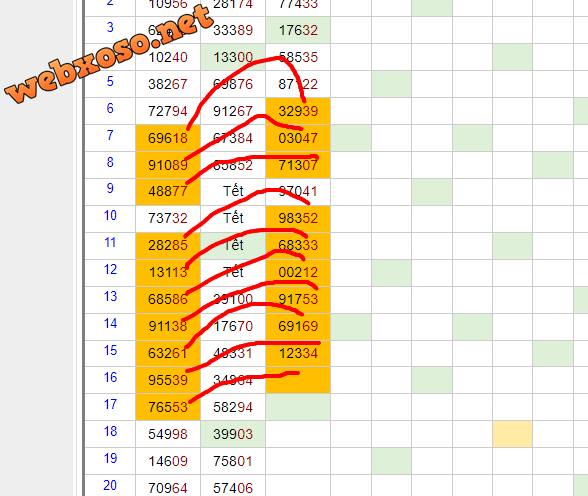
Task: Click the webxoso.net watermark logo
Action: coord(109,54)
